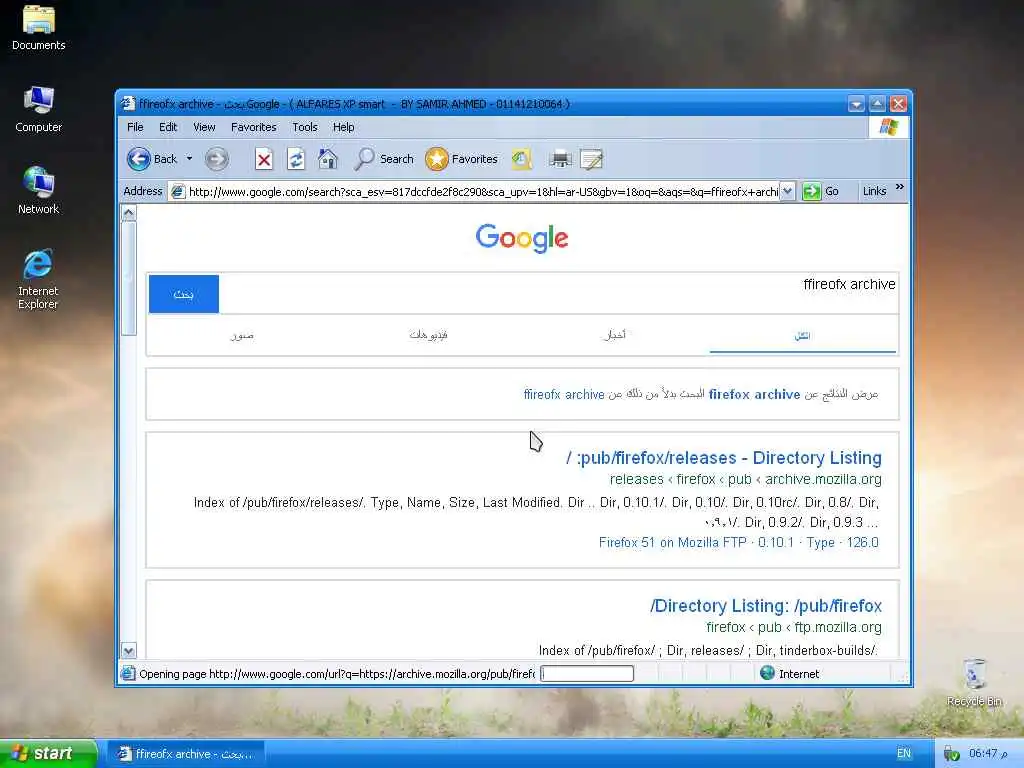The height and width of the screenshot is (768, 1024).
Task: Open the Back history dropdown arrow
Action: pyautogui.click(x=189, y=159)
